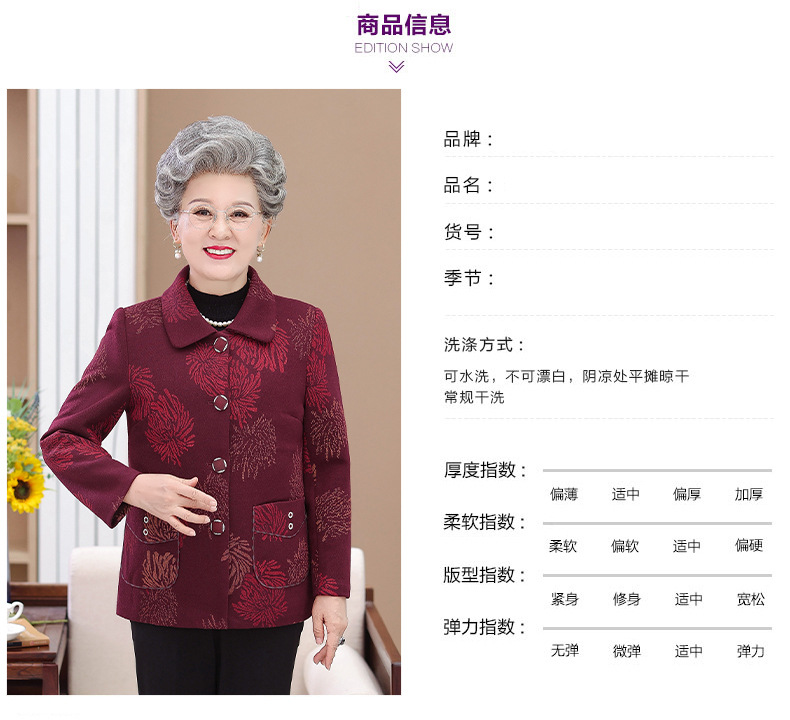Click the double chevron below EDITION SHOW
The width and height of the screenshot is (790, 720).
tap(396, 67)
